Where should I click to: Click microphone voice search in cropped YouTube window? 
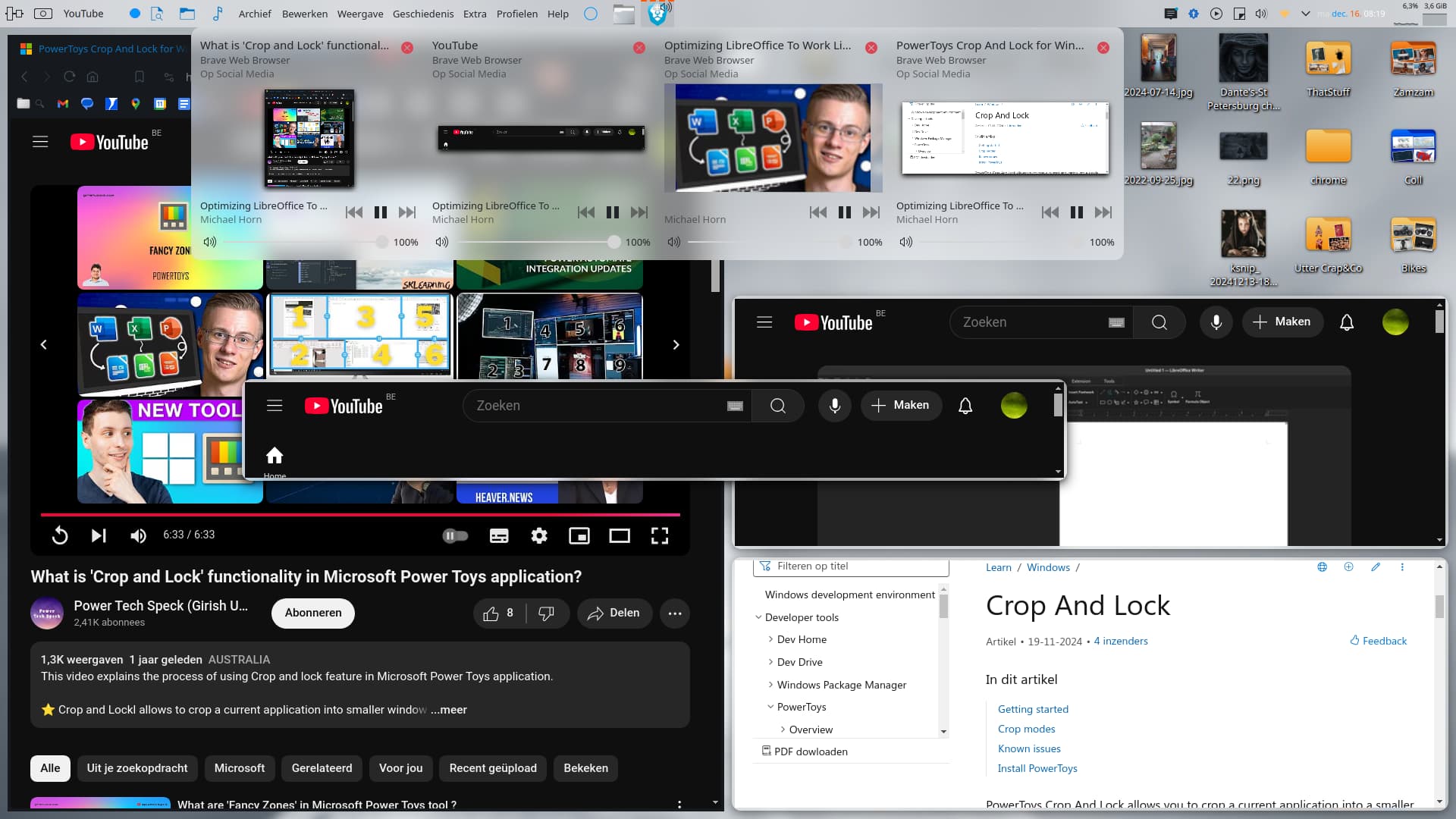[x=834, y=406]
